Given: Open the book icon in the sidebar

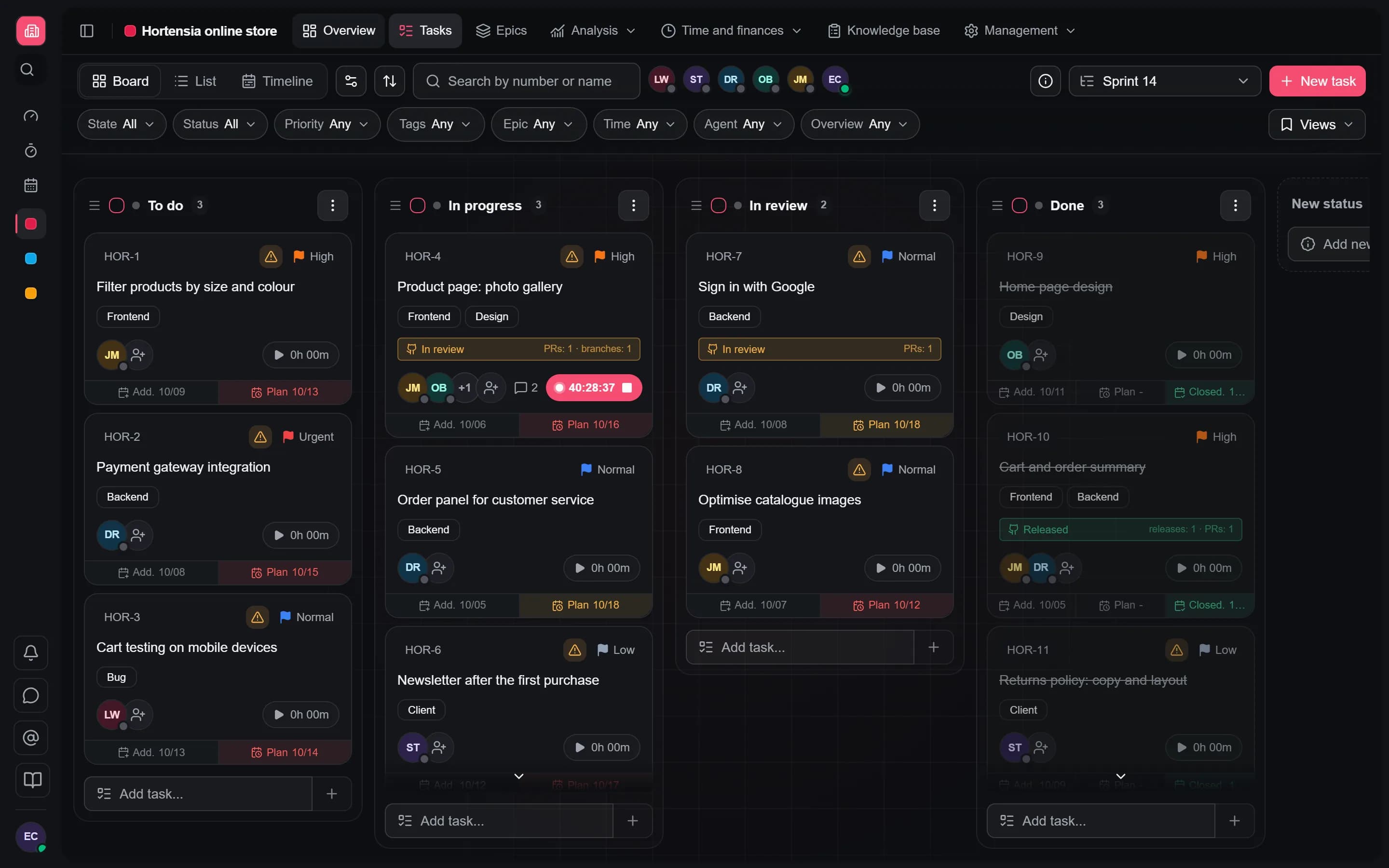Looking at the screenshot, I should tap(32, 780).
